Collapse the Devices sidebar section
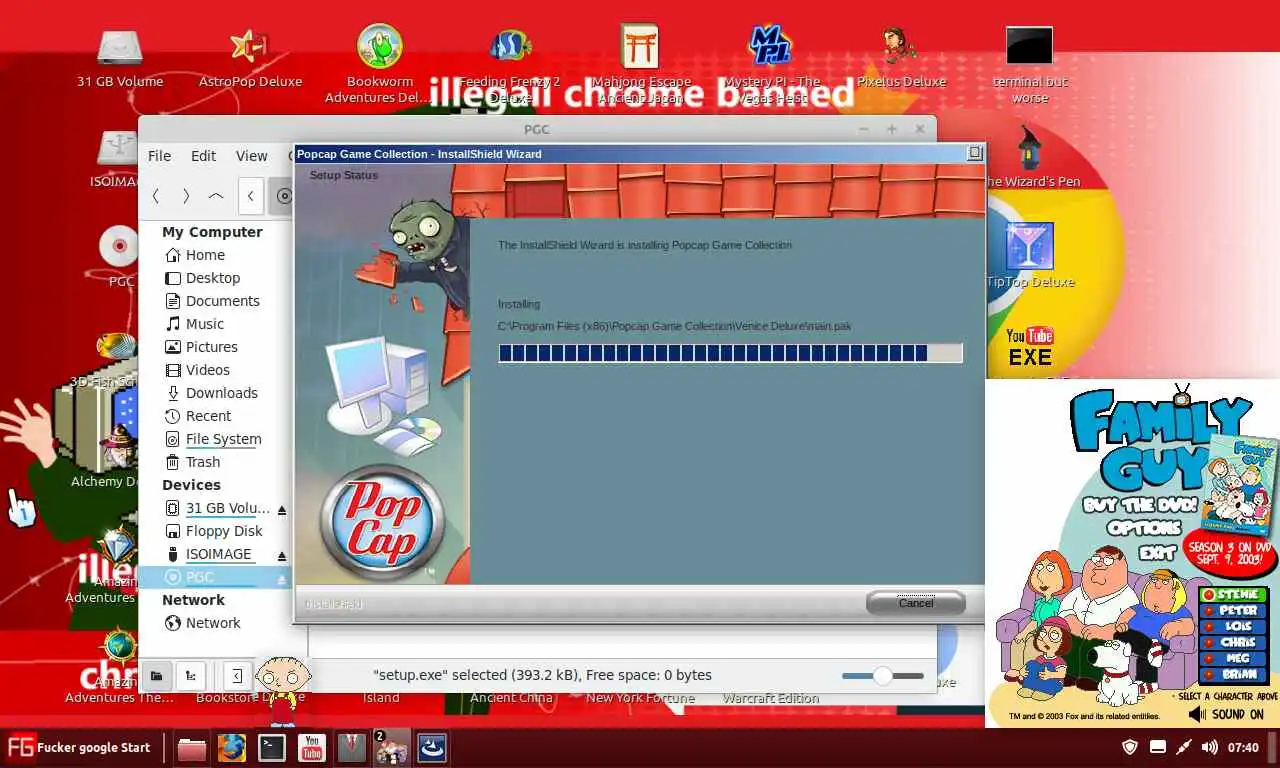The height and width of the screenshot is (768, 1280). (191, 485)
